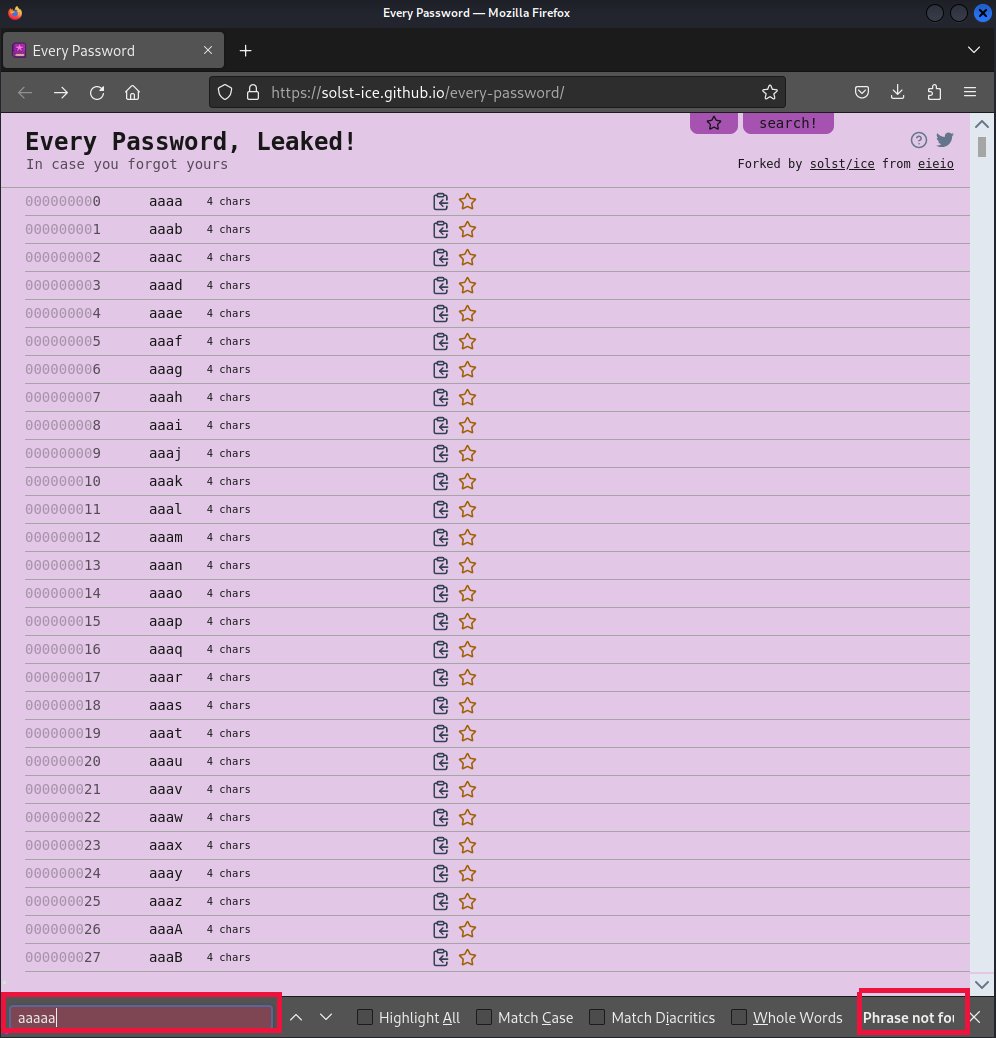Star the aaaA password
996x1038 pixels.
[467, 929]
